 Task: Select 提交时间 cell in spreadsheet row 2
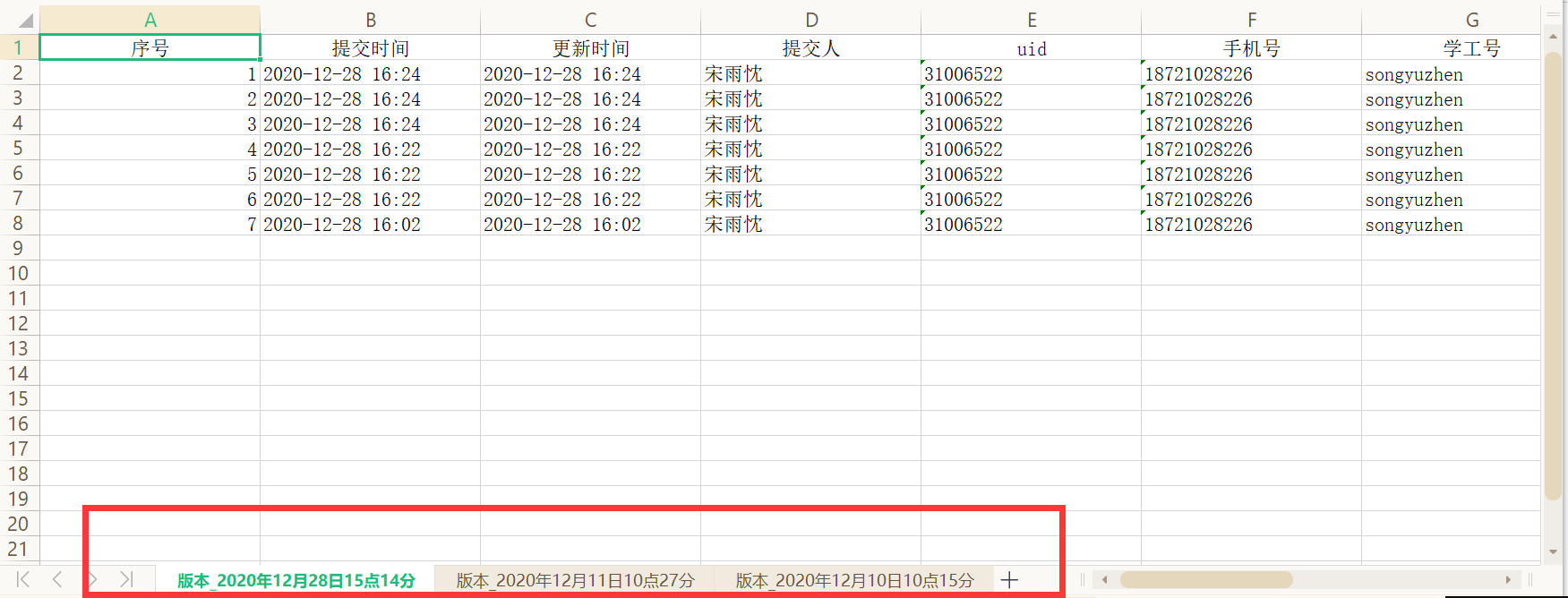click(x=371, y=73)
